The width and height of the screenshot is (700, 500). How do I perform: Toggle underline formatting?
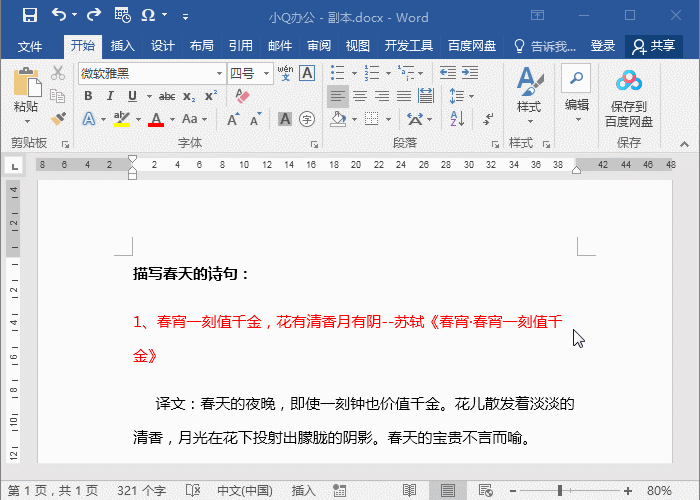[x=132, y=96]
